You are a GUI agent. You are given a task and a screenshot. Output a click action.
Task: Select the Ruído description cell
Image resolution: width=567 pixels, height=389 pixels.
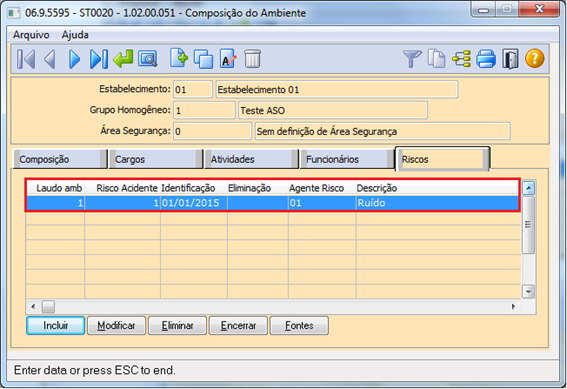click(438, 203)
